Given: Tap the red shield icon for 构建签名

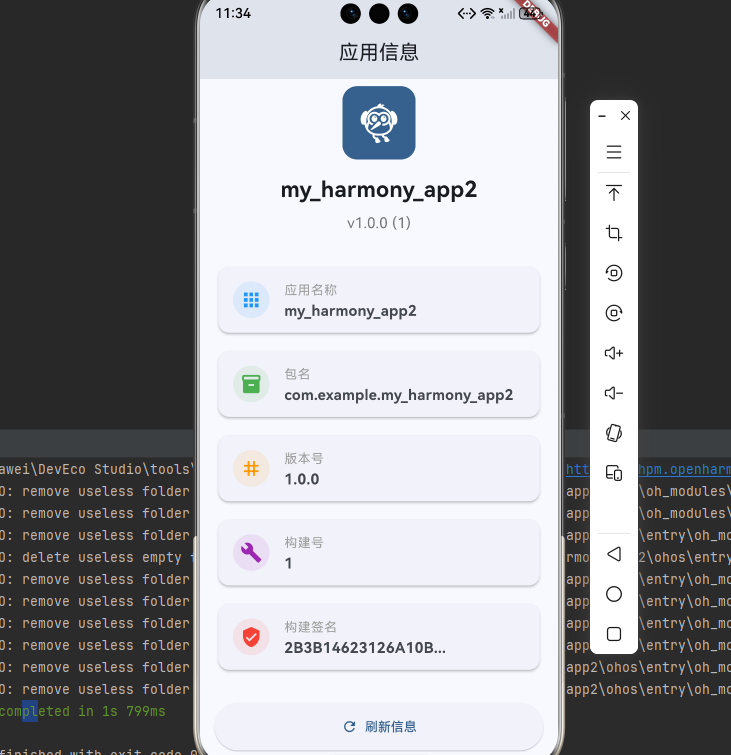Looking at the screenshot, I should (251, 637).
